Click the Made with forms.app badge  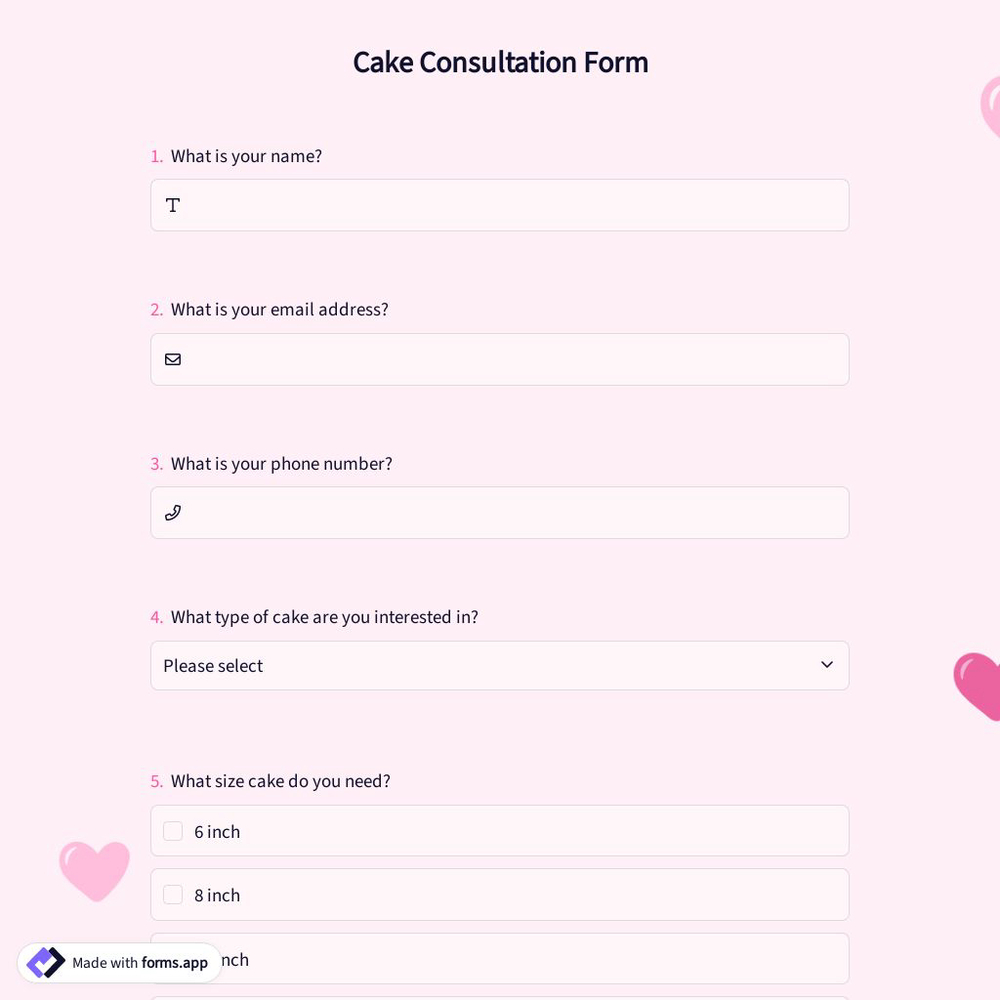point(119,962)
